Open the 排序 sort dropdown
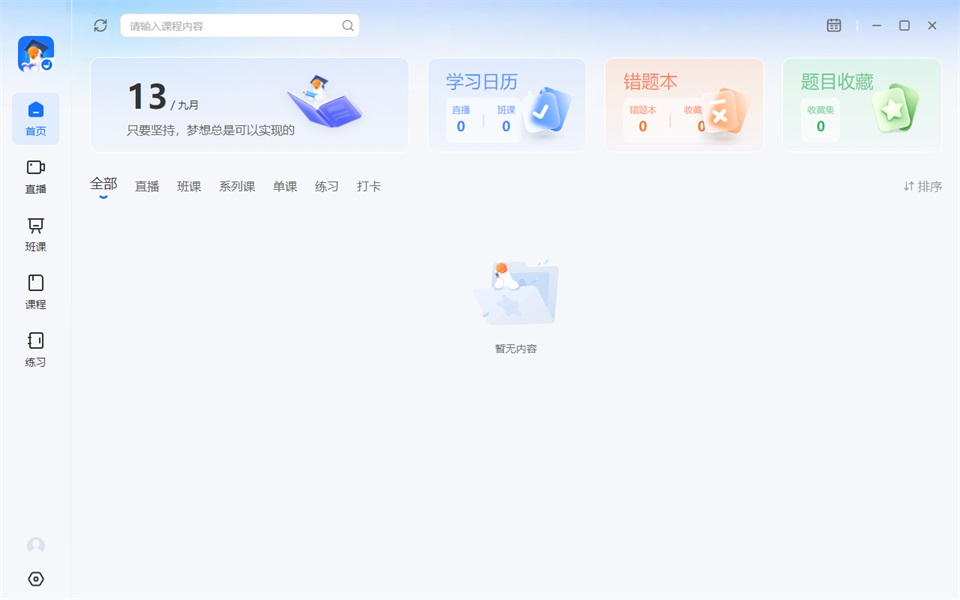The width and height of the screenshot is (960, 600). tap(923, 186)
